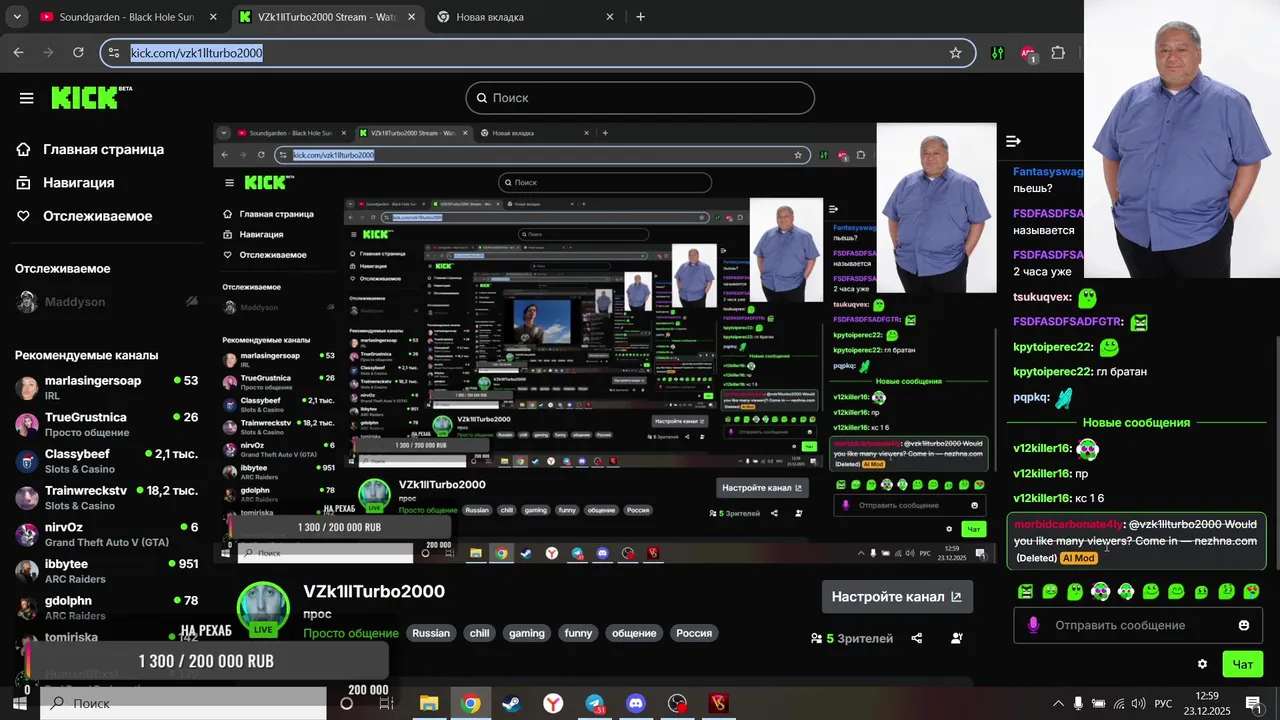Open the emoji picker in message field
Image resolution: width=1280 pixels, height=720 pixels.
[1244, 625]
